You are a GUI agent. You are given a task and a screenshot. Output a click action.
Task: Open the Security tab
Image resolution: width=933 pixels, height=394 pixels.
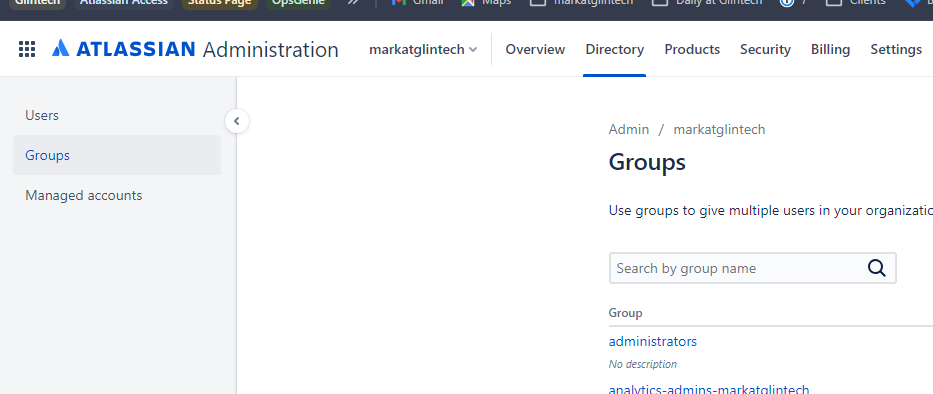coord(765,49)
